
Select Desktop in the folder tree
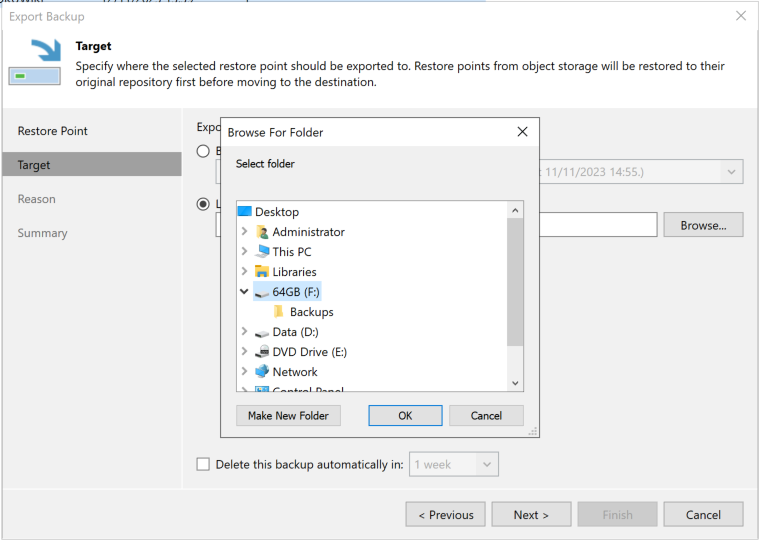point(277,212)
